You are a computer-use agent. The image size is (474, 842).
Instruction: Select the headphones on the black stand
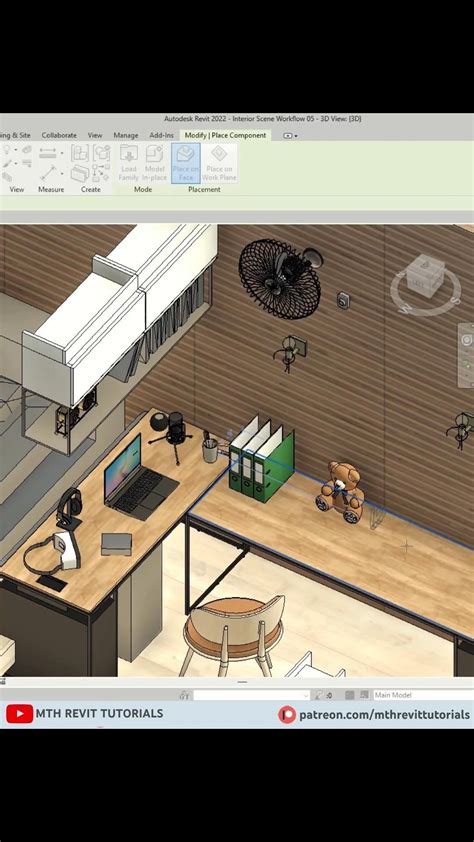[x=69, y=509]
